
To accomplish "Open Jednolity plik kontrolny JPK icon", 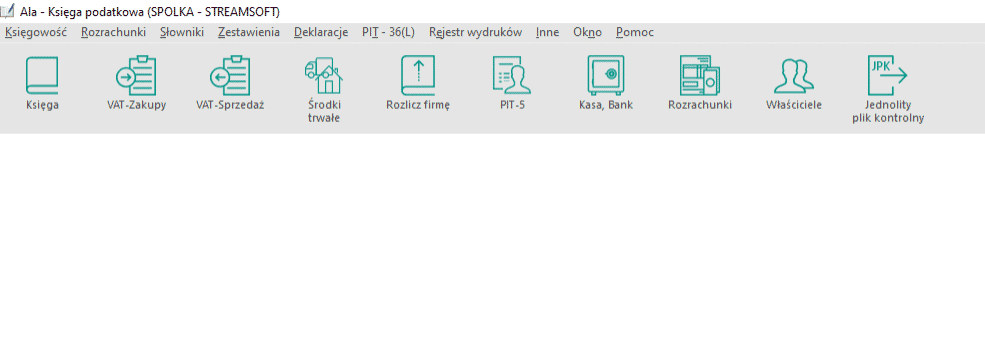I will tap(888, 76).
